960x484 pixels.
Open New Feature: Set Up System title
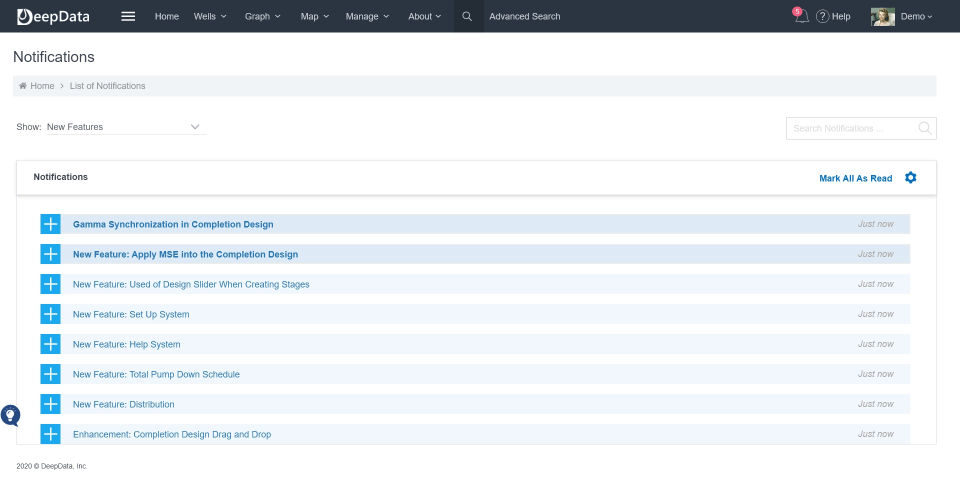point(131,314)
